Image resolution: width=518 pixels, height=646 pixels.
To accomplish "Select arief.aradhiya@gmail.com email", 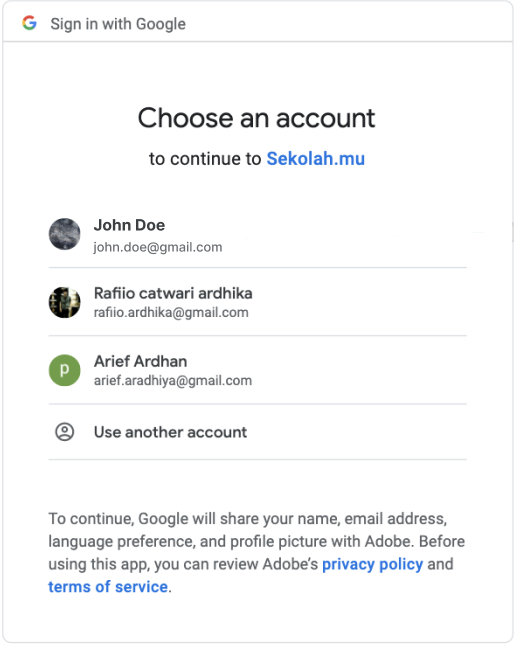I will click(173, 381).
